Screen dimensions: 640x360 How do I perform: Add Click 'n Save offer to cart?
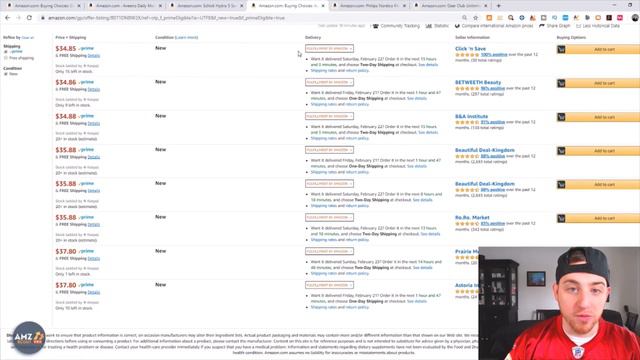click(x=604, y=49)
